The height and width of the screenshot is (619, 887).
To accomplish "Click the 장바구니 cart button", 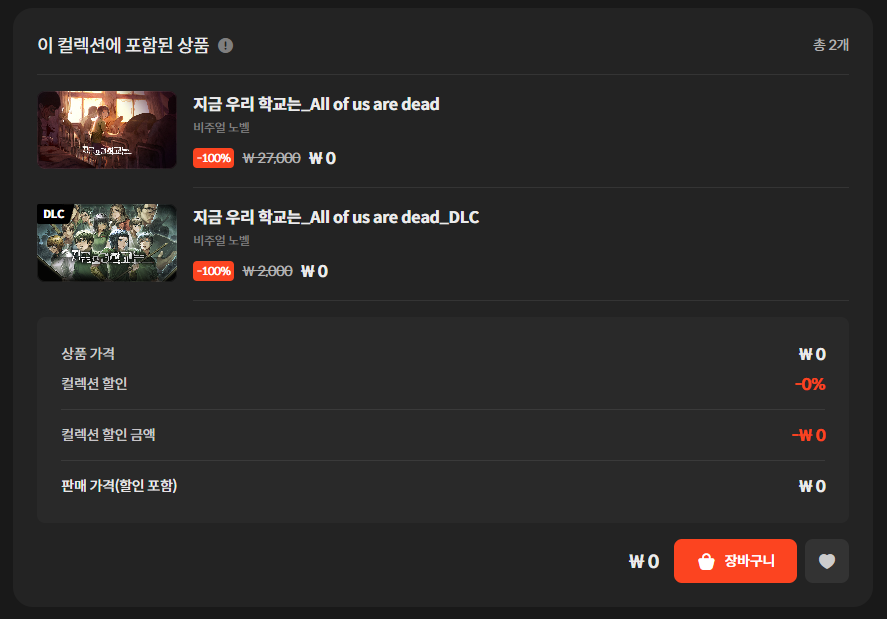I will [735, 561].
